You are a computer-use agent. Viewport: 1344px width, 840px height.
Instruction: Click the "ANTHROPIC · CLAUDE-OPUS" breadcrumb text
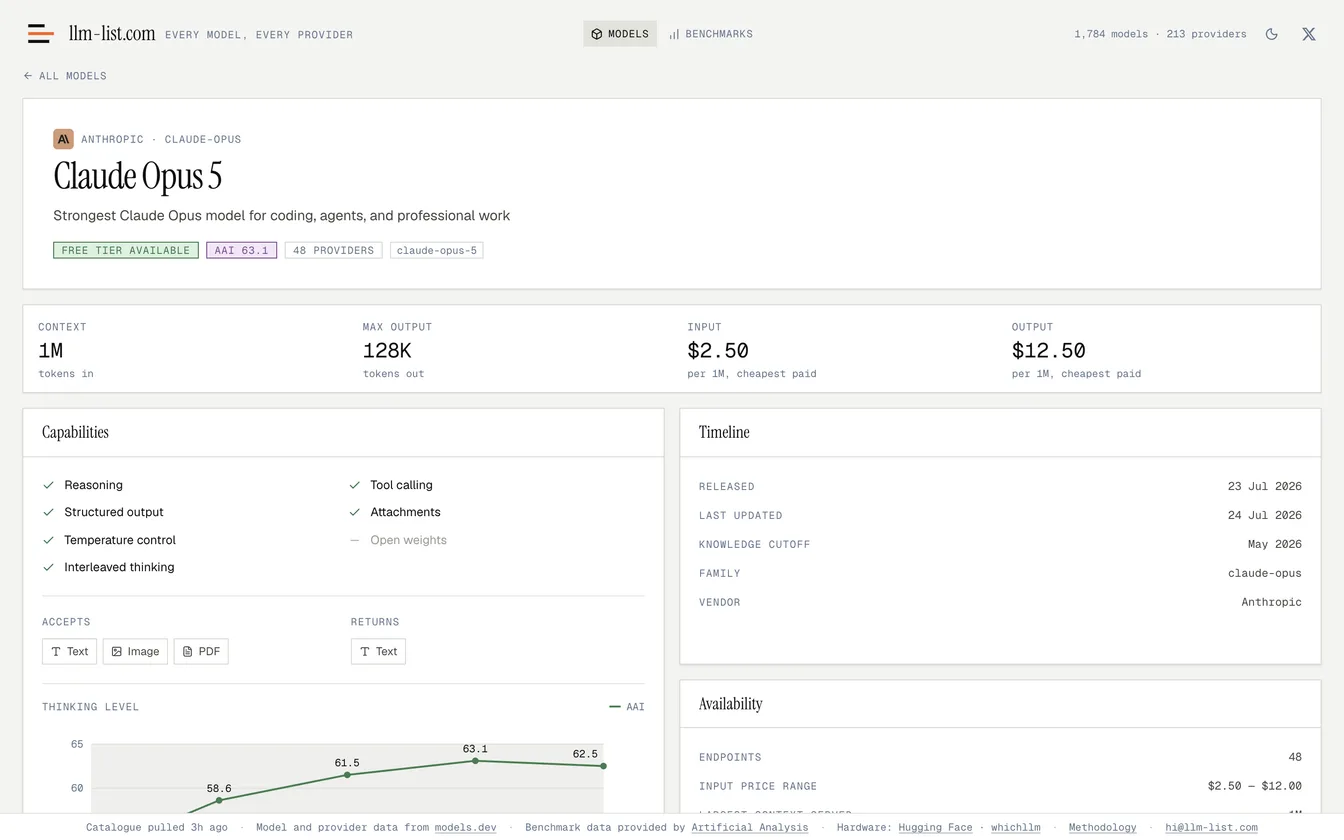pyautogui.click(x=161, y=140)
